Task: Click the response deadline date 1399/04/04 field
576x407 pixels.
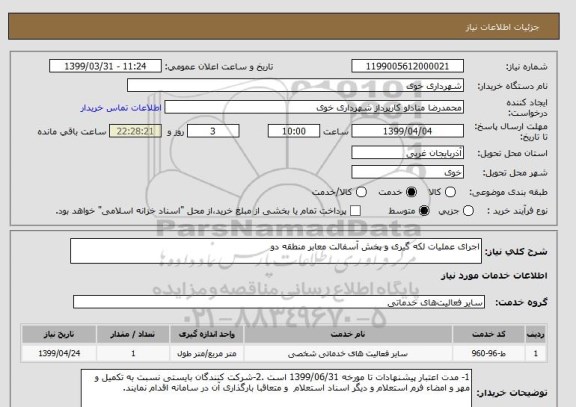Action: tap(407, 131)
